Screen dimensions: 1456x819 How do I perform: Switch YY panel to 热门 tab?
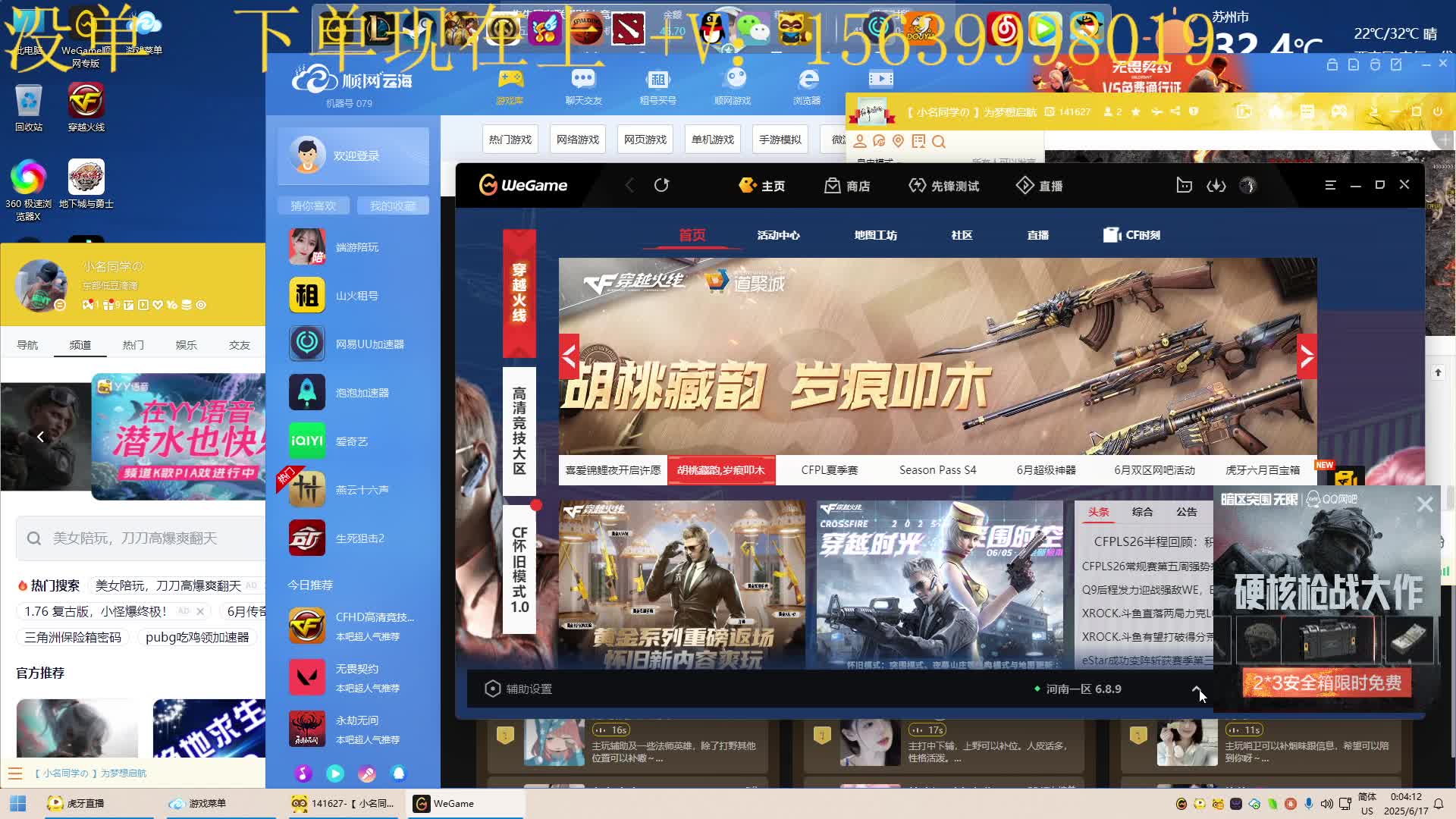click(133, 345)
